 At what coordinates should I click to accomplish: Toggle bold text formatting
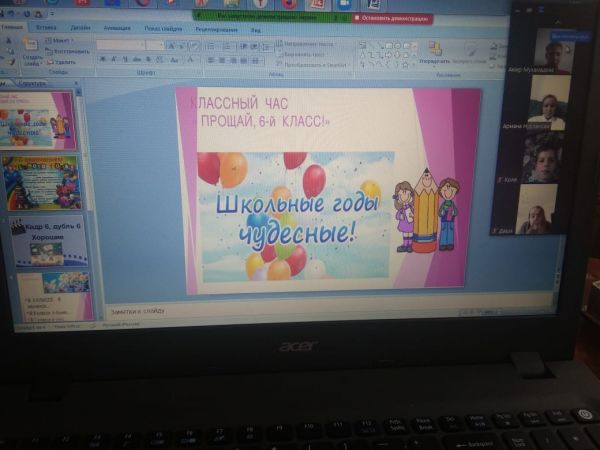[102, 60]
